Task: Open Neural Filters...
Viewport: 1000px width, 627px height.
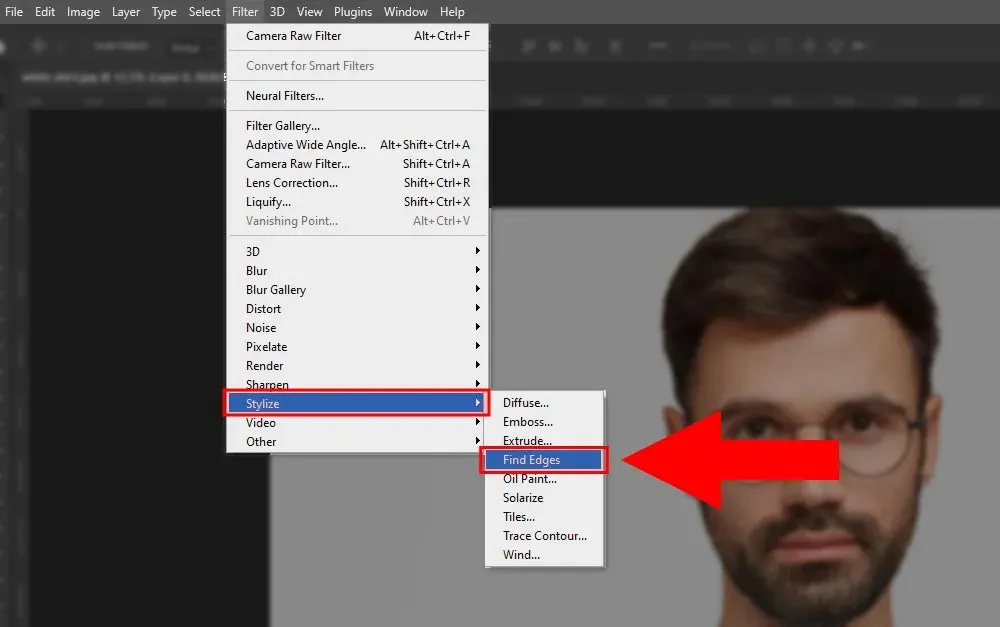Action: [358, 96]
